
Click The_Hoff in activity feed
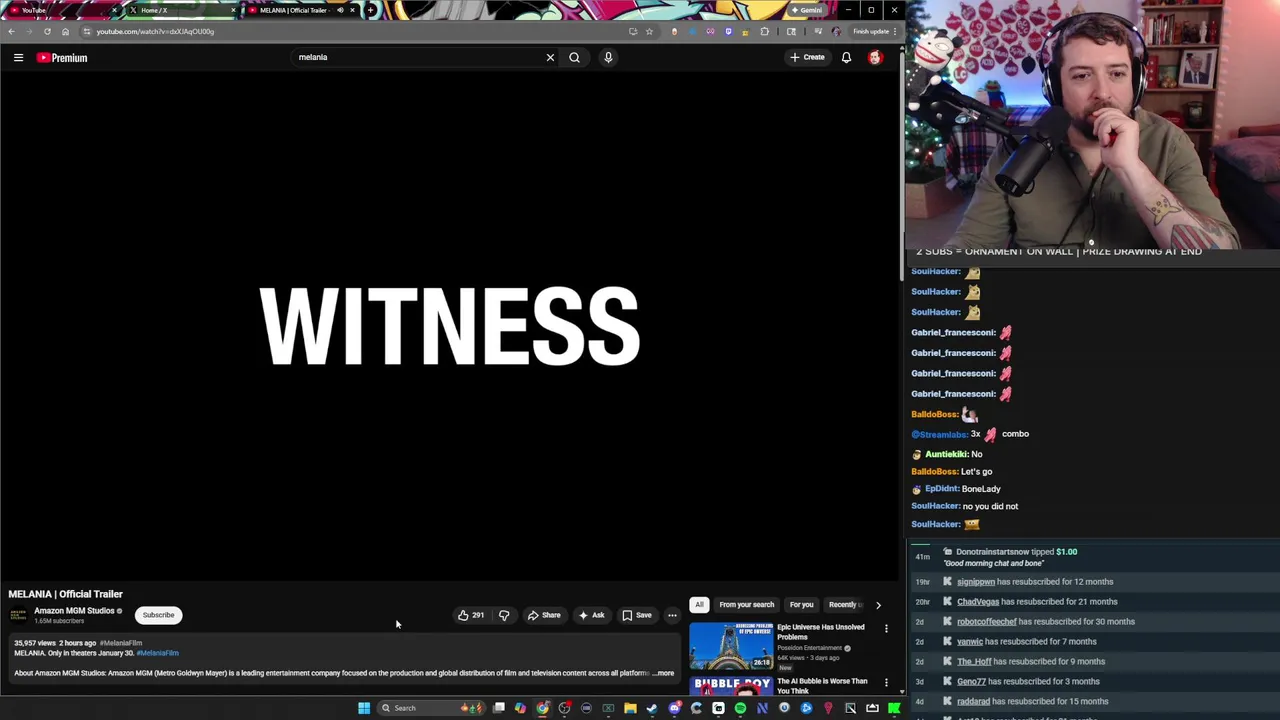(x=974, y=662)
